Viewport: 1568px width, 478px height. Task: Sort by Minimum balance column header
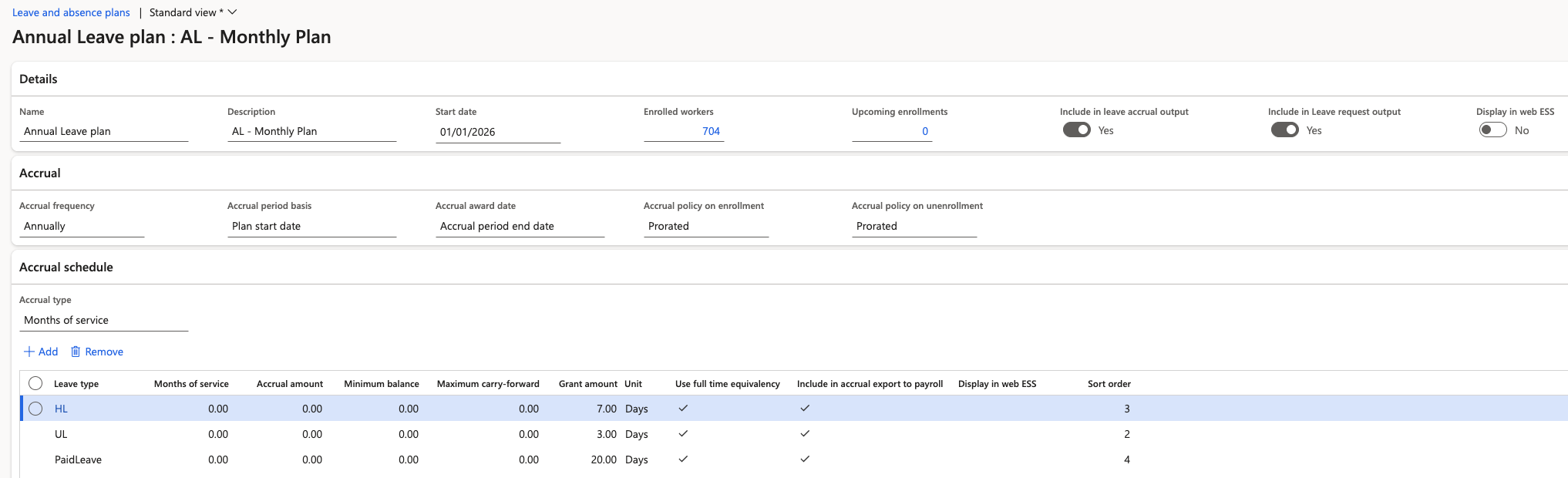pyautogui.click(x=382, y=384)
